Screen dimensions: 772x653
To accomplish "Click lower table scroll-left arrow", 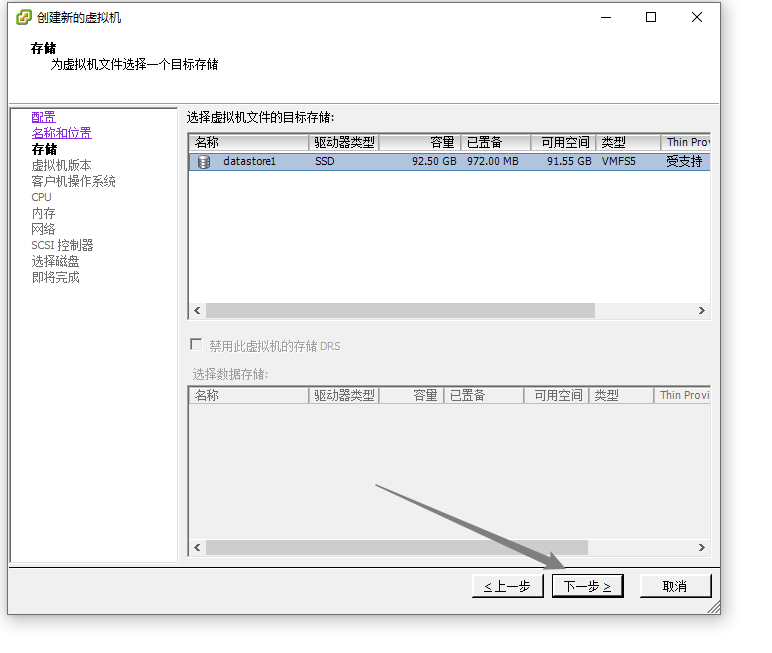I will (x=197, y=548).
